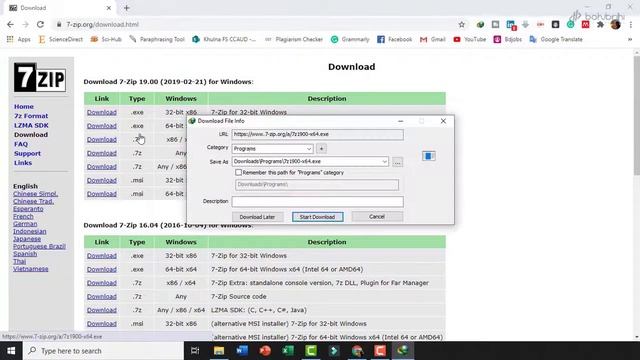The height and width of the screenshot is (360, 640).
Task: Open the Links sidebar item
Action: pos(23,163)
